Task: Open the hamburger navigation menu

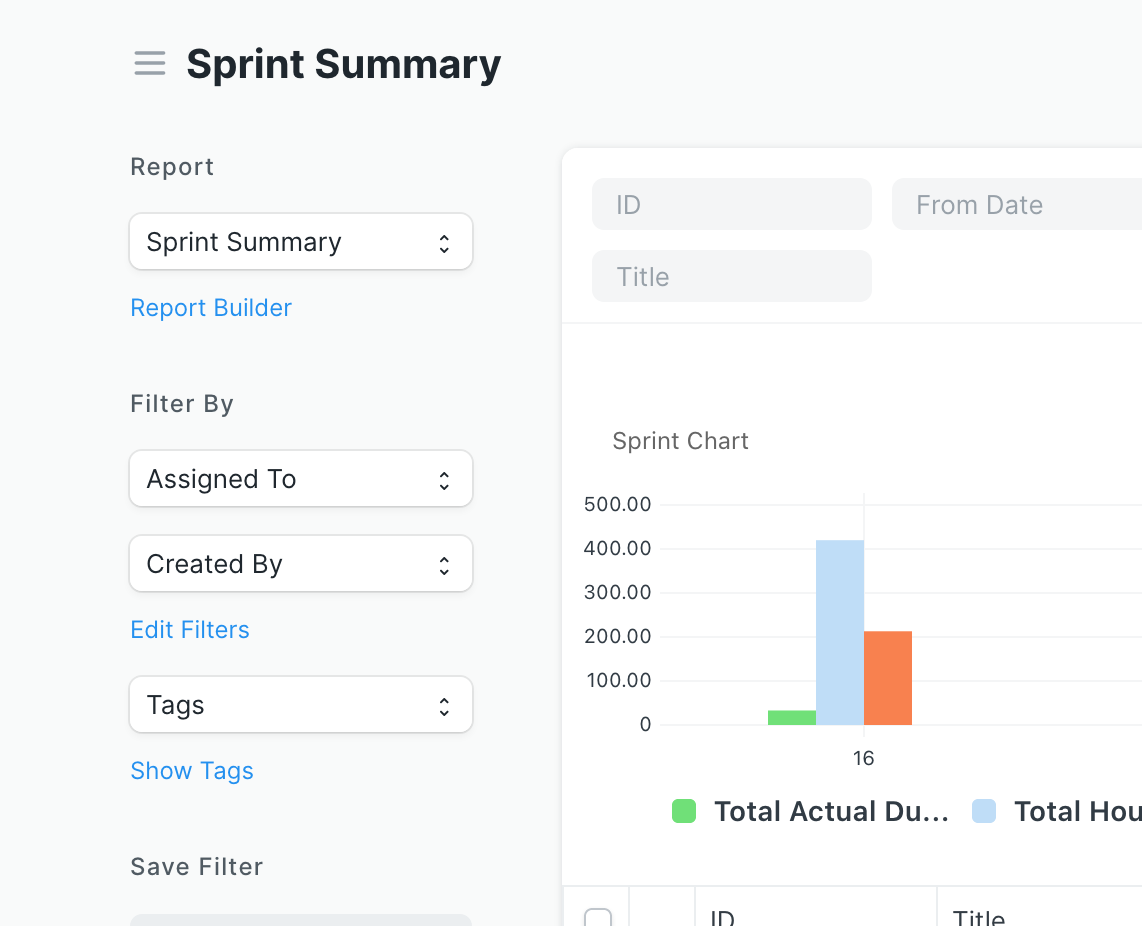Action: (149, 63)
